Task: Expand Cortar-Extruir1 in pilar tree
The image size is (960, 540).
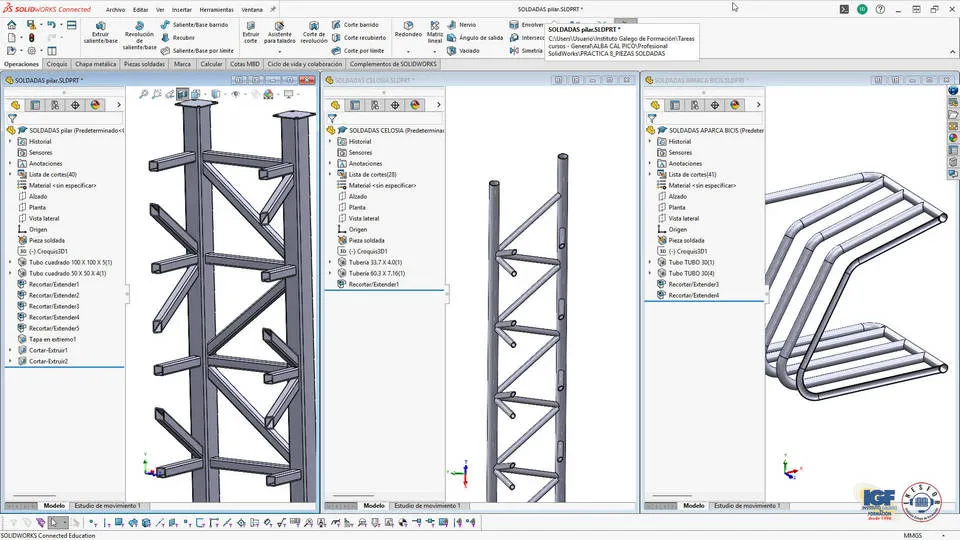Action: (10, 350)
